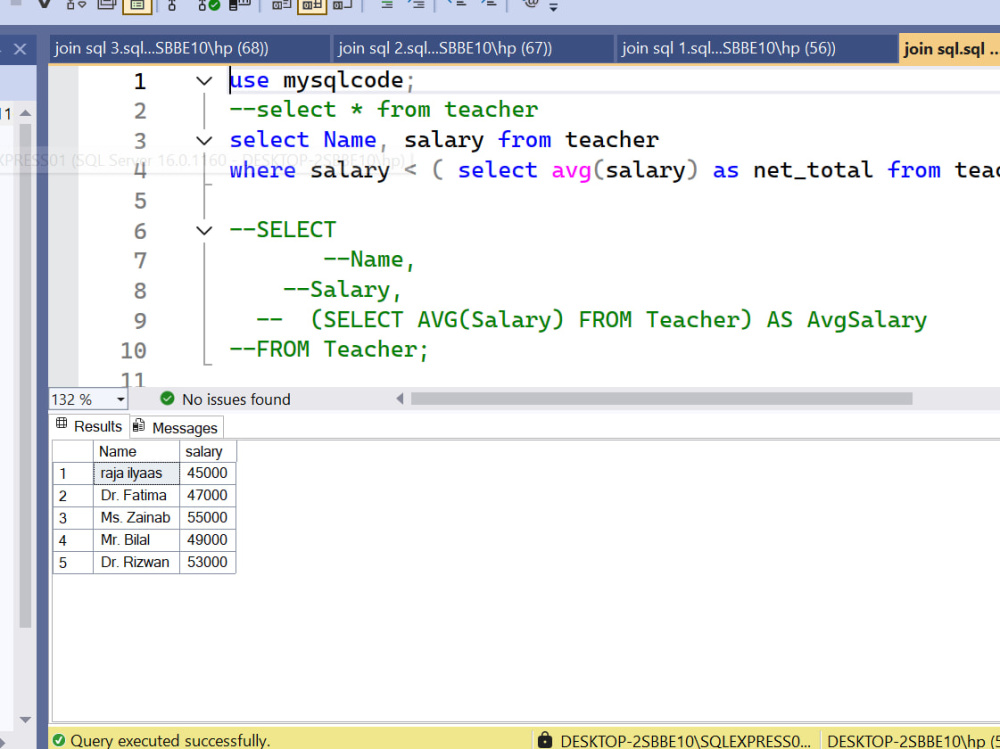Click the '--FROM Teacher;' comment line

329,350
